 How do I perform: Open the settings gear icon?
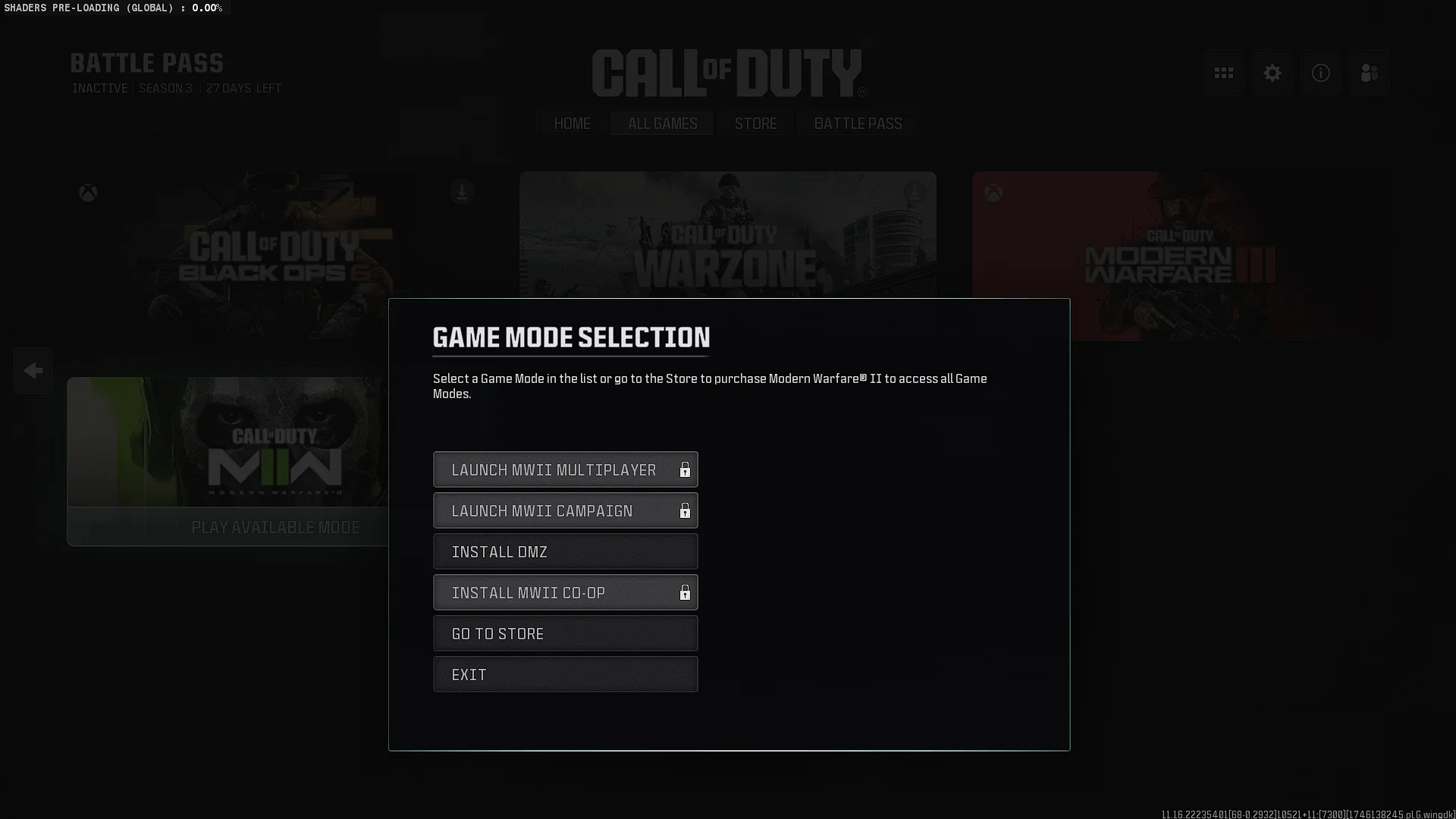pyautogui.click(x=1272, y=73)
